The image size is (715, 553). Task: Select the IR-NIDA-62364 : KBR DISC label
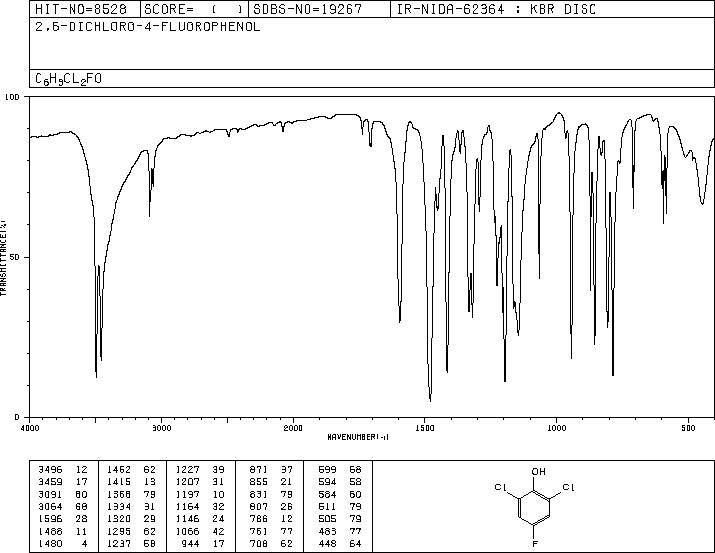point(496,9)
